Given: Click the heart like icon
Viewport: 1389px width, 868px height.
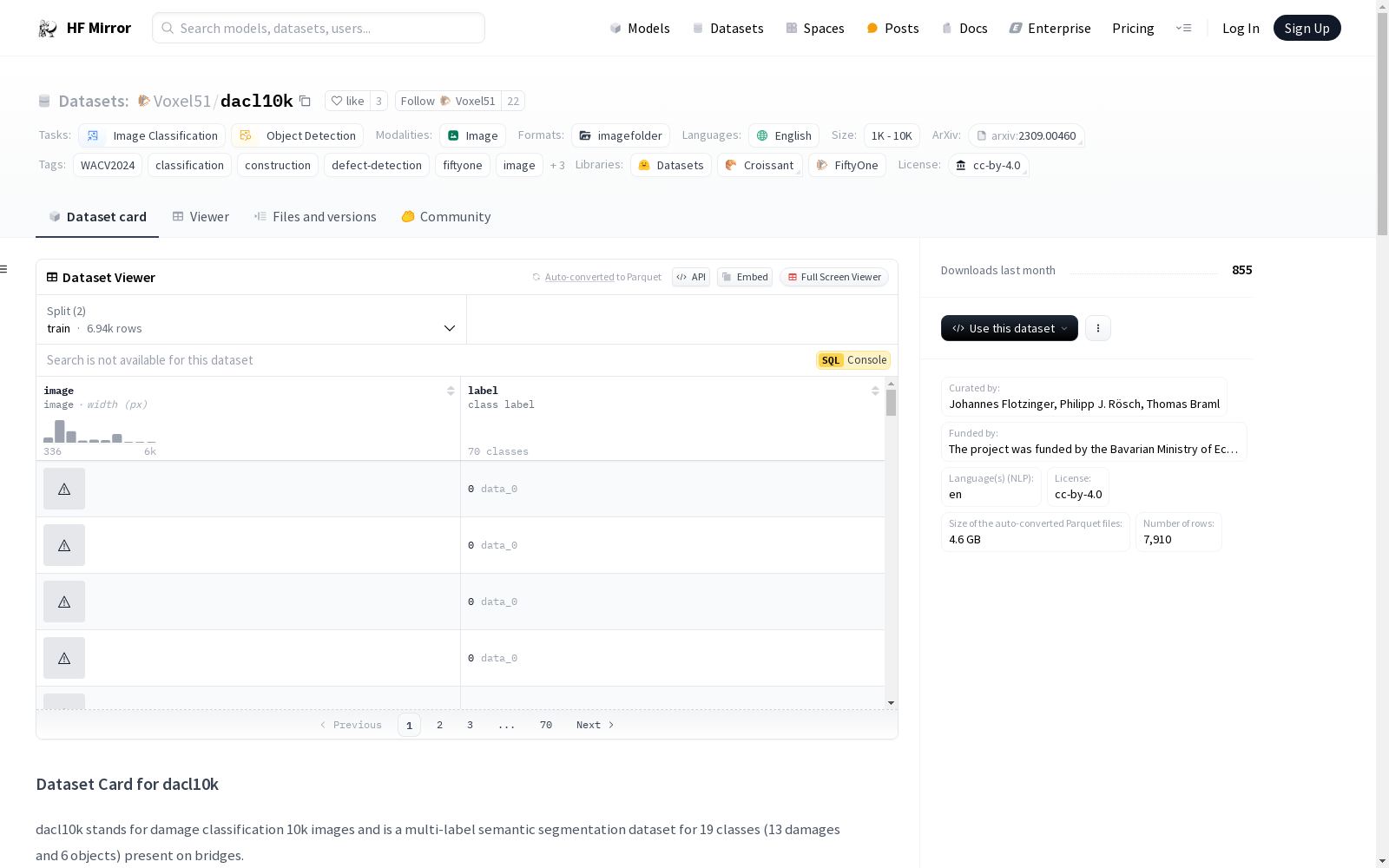Looking at the screenshot, I should (x=337, y=101).
